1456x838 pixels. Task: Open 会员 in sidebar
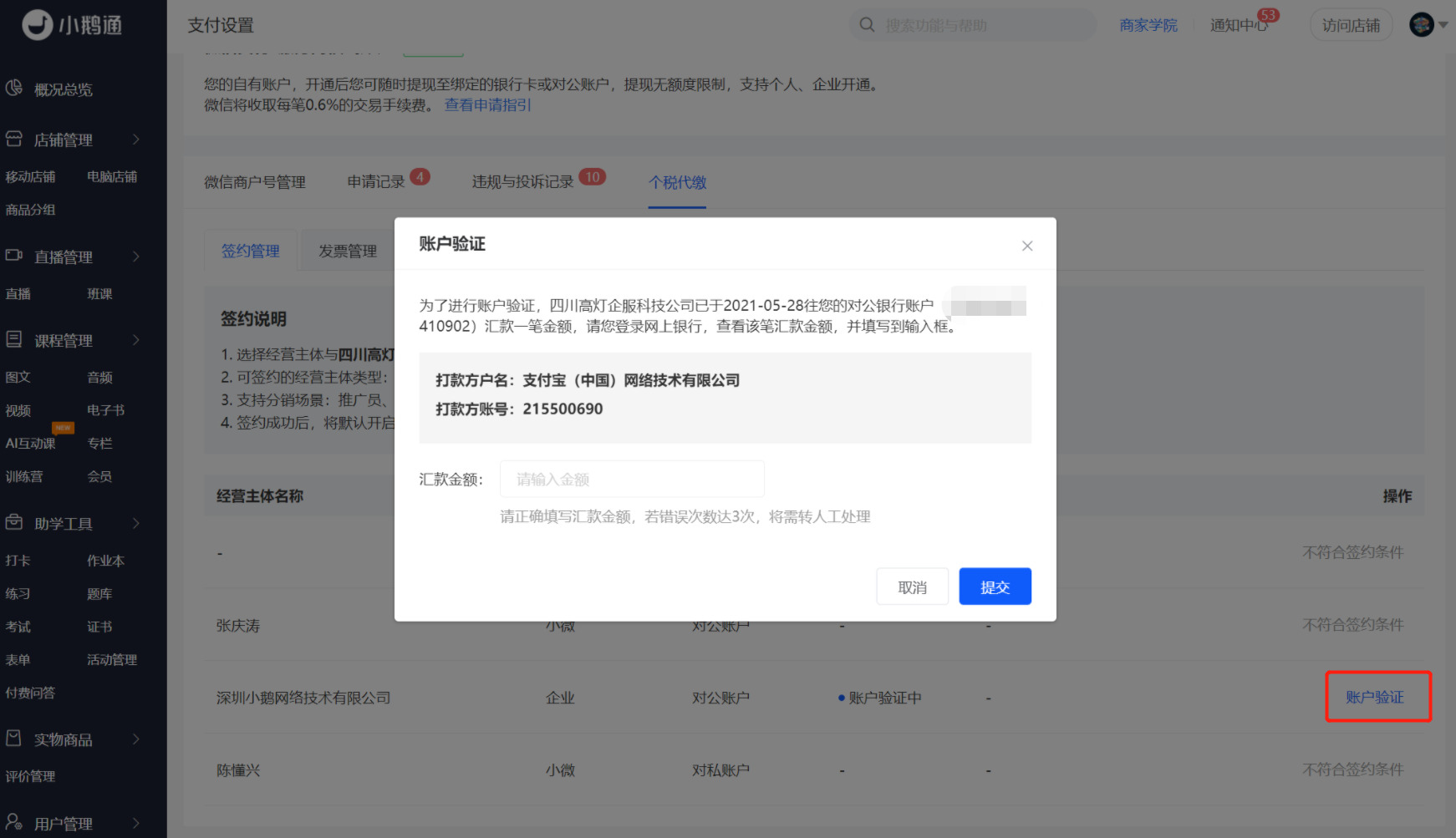(x=99, y=476)
